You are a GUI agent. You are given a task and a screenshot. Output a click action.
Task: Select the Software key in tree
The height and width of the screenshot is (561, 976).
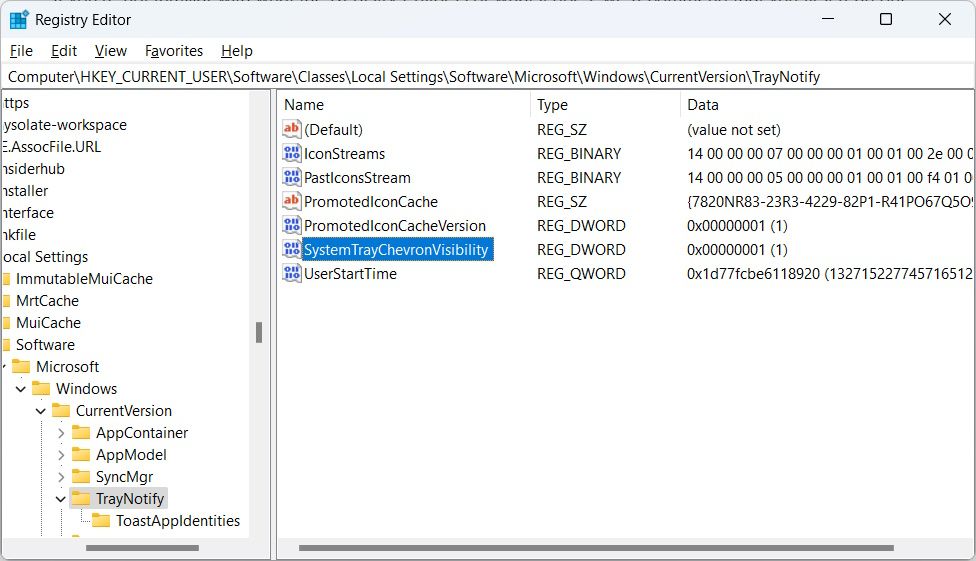point(45,344)
